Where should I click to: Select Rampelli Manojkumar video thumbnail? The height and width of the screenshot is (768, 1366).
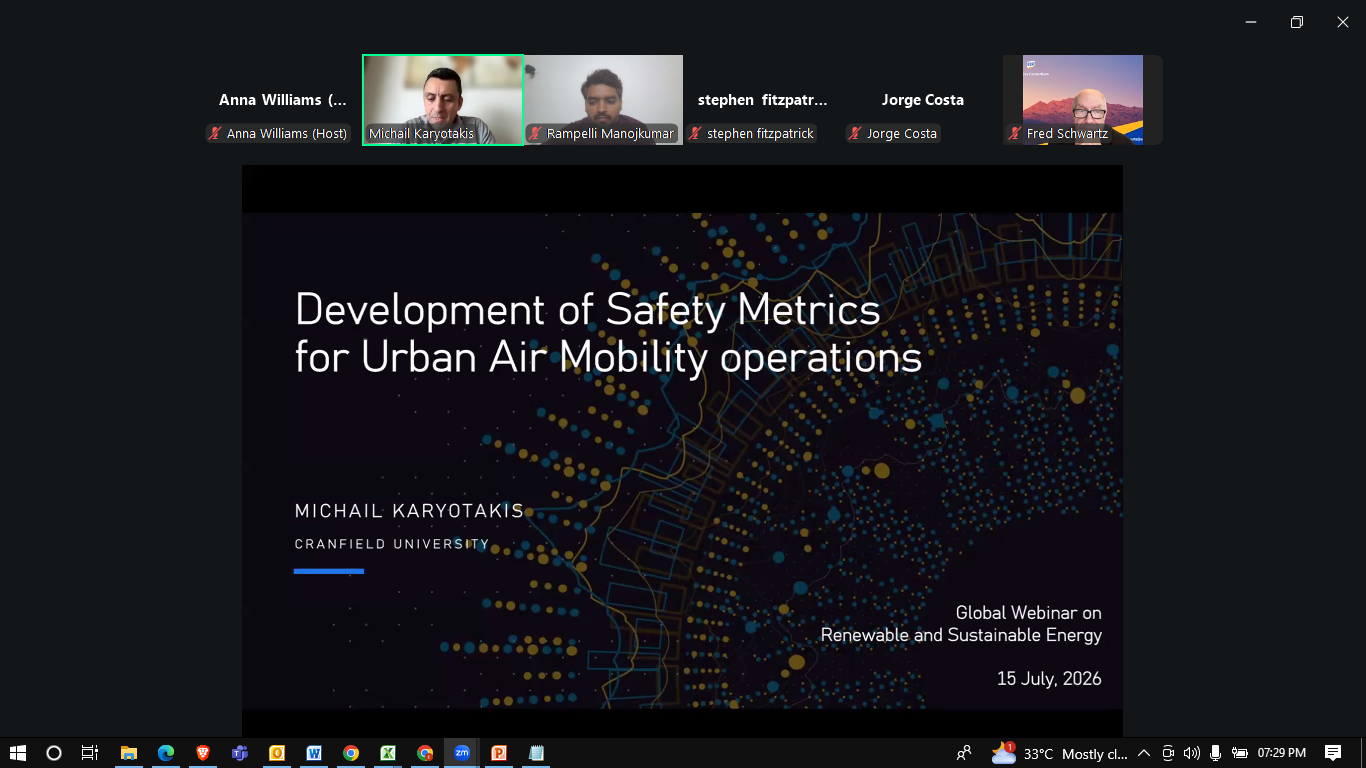(x=603, y=100)
